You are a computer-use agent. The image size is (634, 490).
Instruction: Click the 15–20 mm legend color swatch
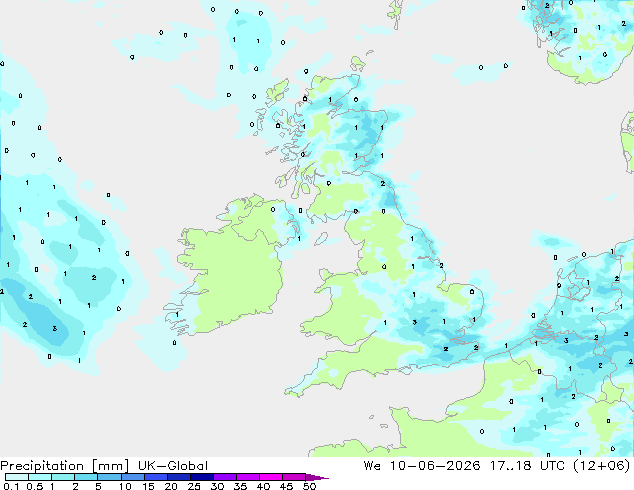(x=155, y=477)
